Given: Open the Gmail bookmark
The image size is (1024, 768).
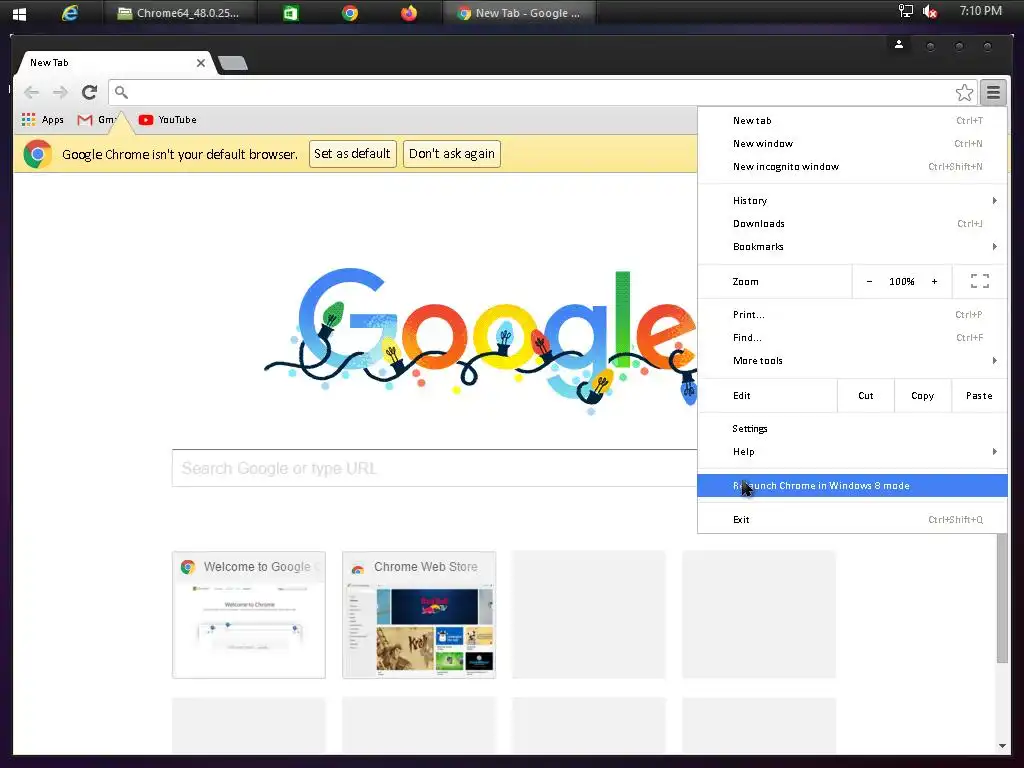Looking at the screenshot, I should coord(97,120).
